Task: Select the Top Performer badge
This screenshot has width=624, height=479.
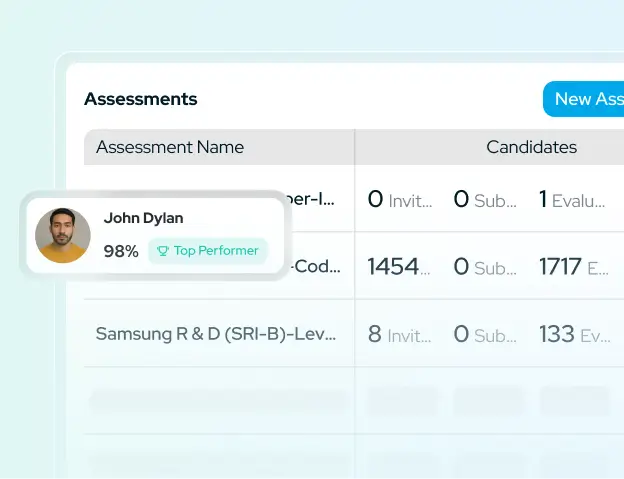Action: click(208, 251)
